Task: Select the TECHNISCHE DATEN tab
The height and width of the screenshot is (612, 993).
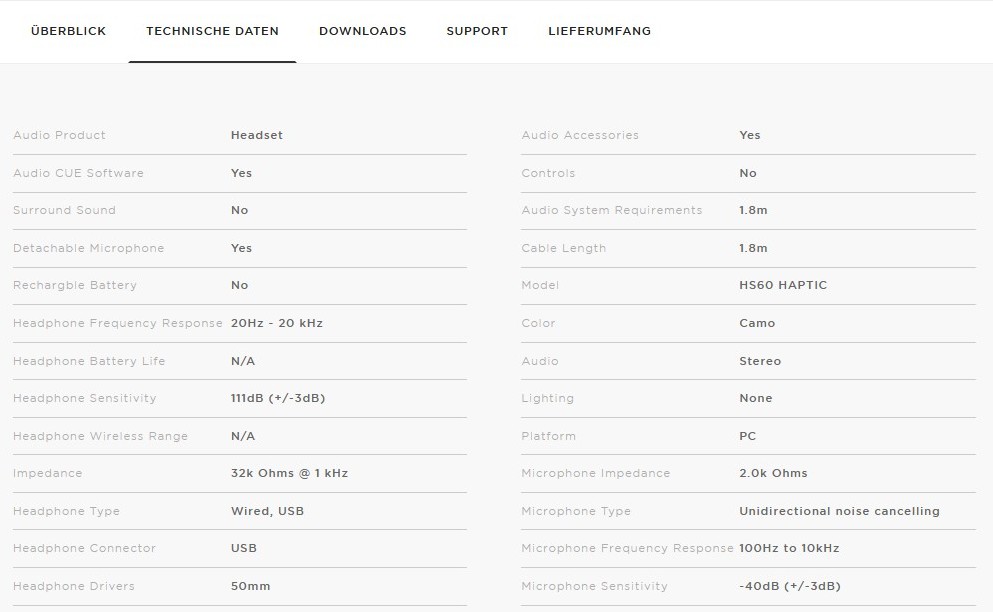Action: 212,31
